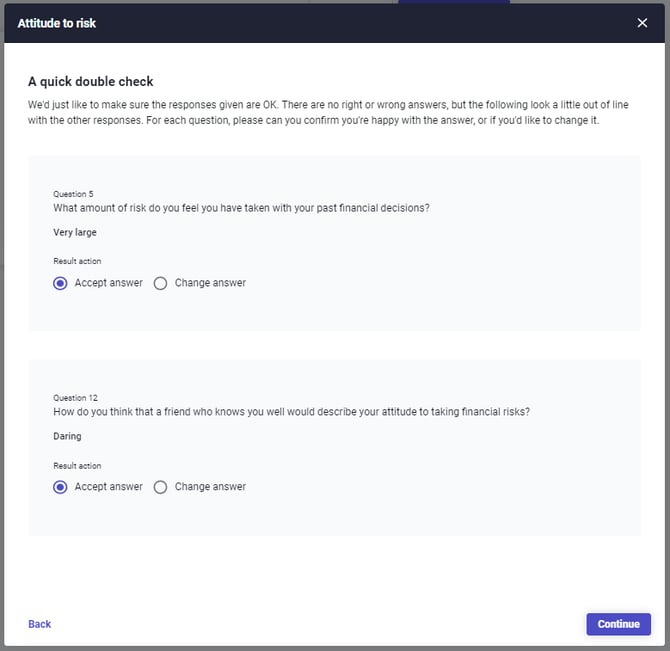Viewport: 670px width, 651px height.
Task: Choose Change answer for Question 12
Action: (161, 487)
